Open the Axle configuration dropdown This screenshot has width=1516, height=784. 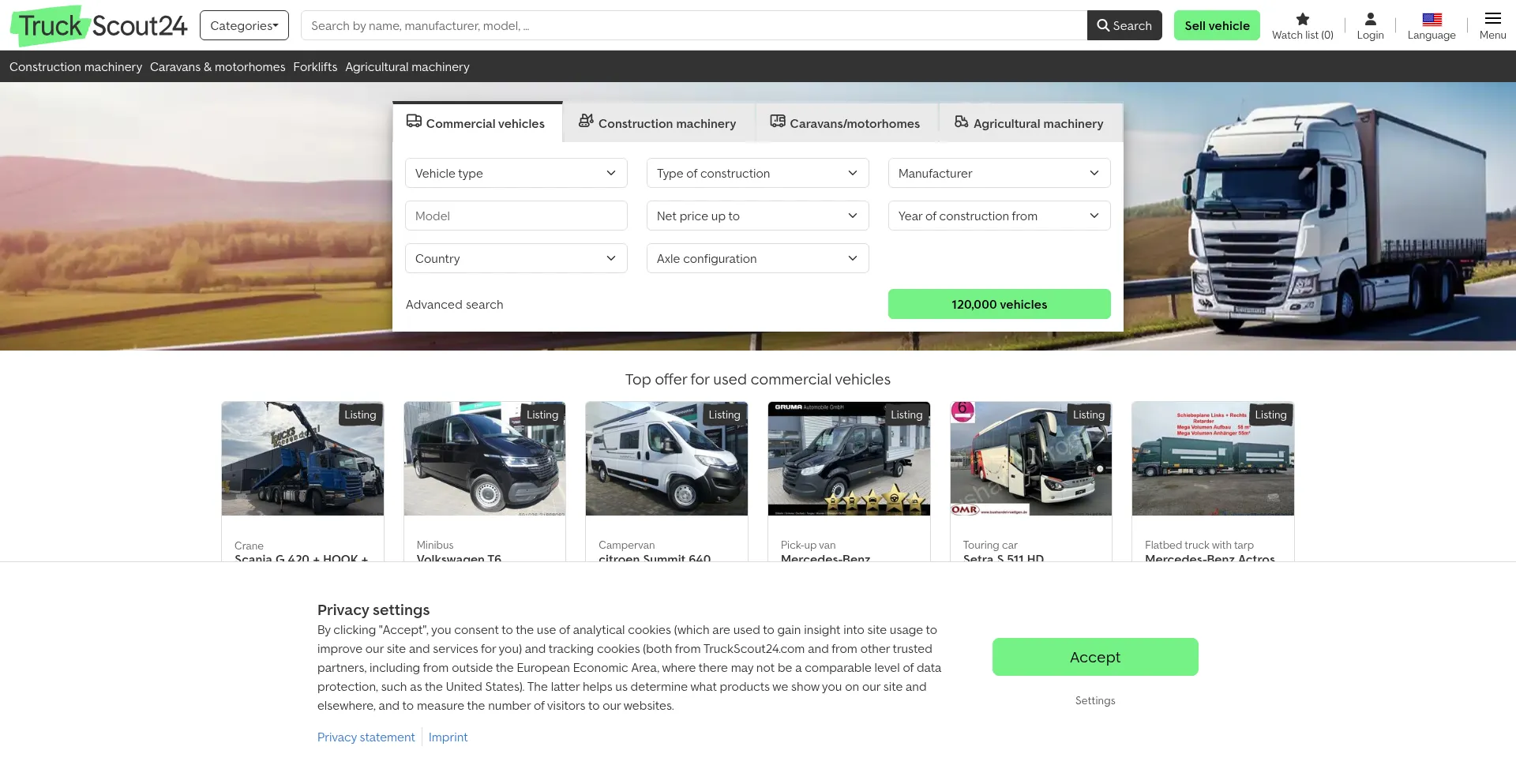pyautogui.click(x=758, y=258)
